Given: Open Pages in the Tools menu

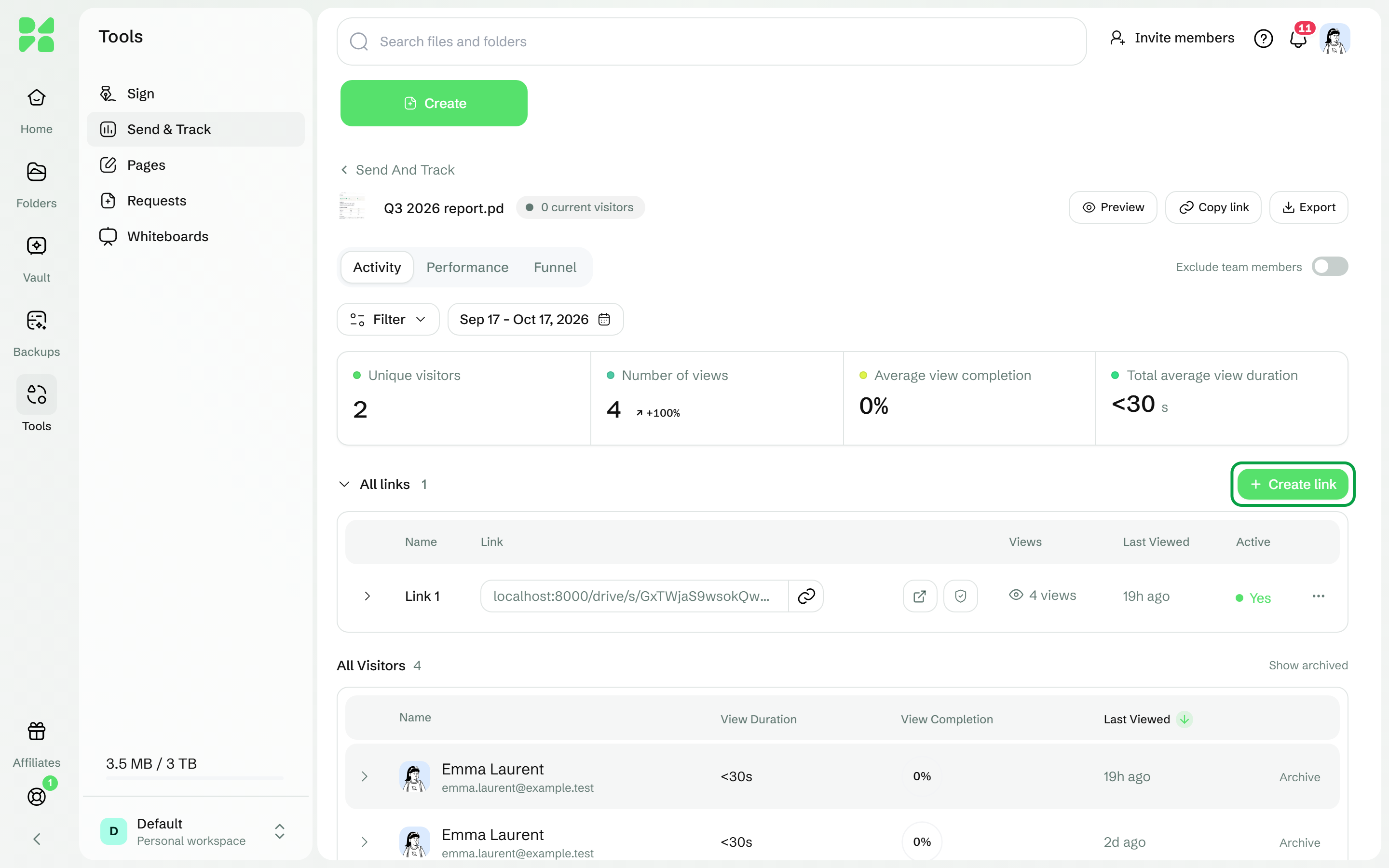Looking at the screenshot, I should (x=195, y=165).
